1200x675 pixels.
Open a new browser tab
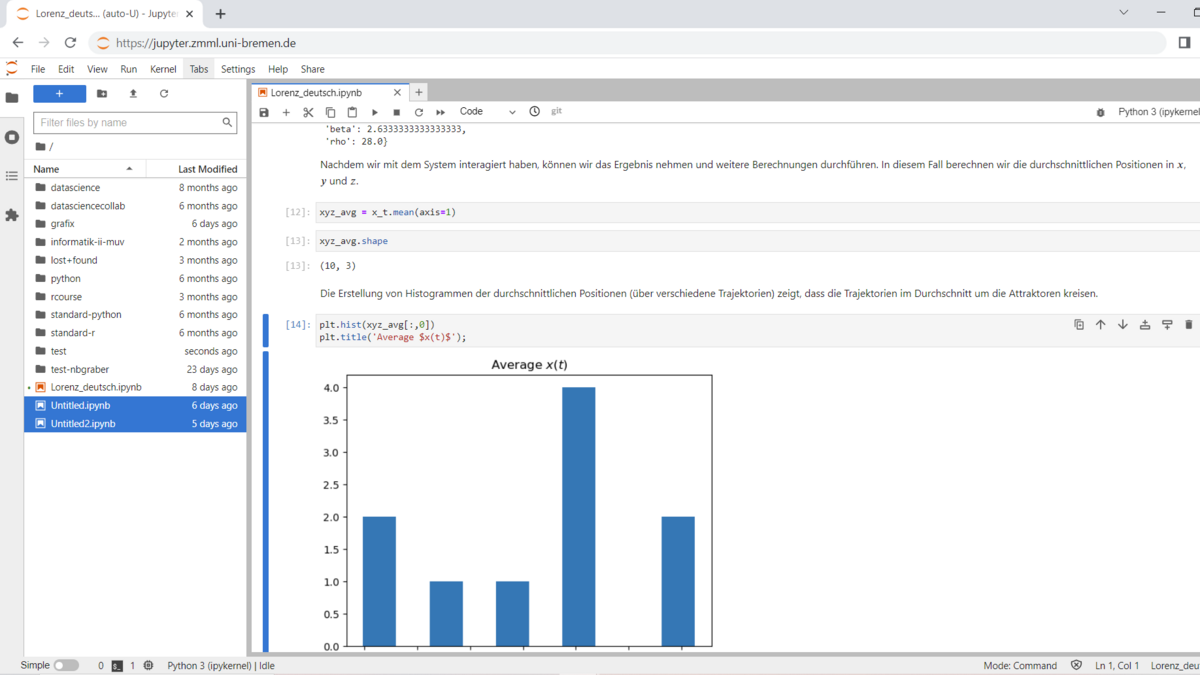220,14
